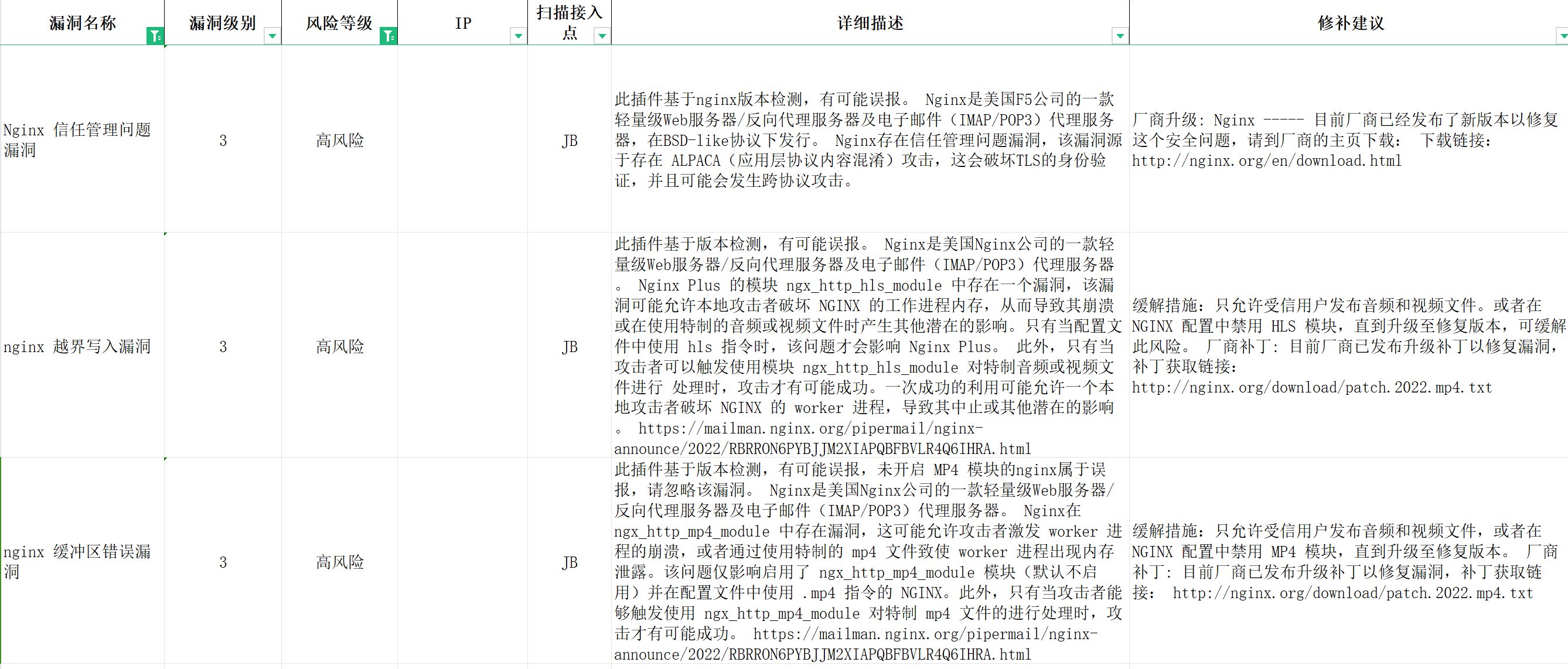Select the IP header cell
Screen dimensions: 1568x669
[463, 22]
